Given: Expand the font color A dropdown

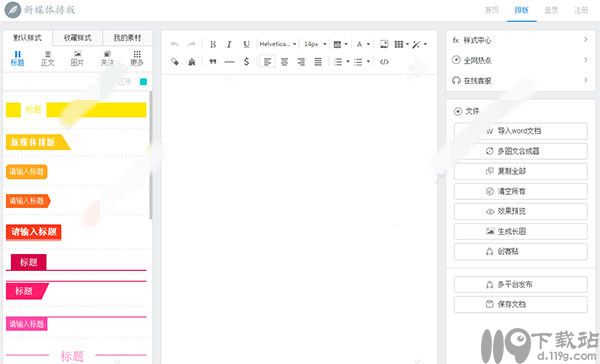Looking at the screenshot, I should 363,44.
